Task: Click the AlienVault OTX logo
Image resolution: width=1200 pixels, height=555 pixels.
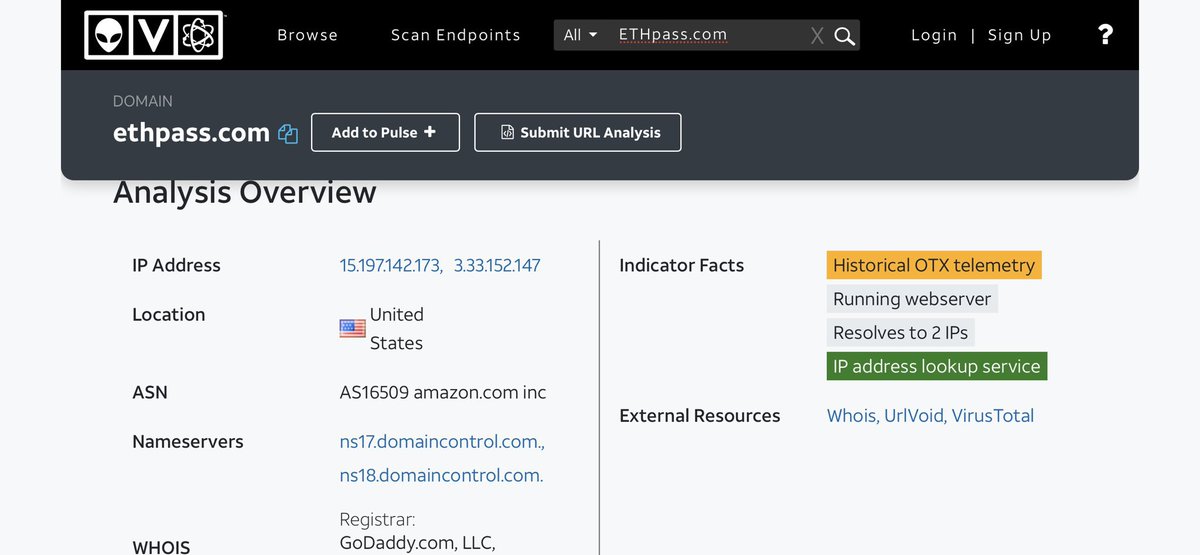Action: 153,35
